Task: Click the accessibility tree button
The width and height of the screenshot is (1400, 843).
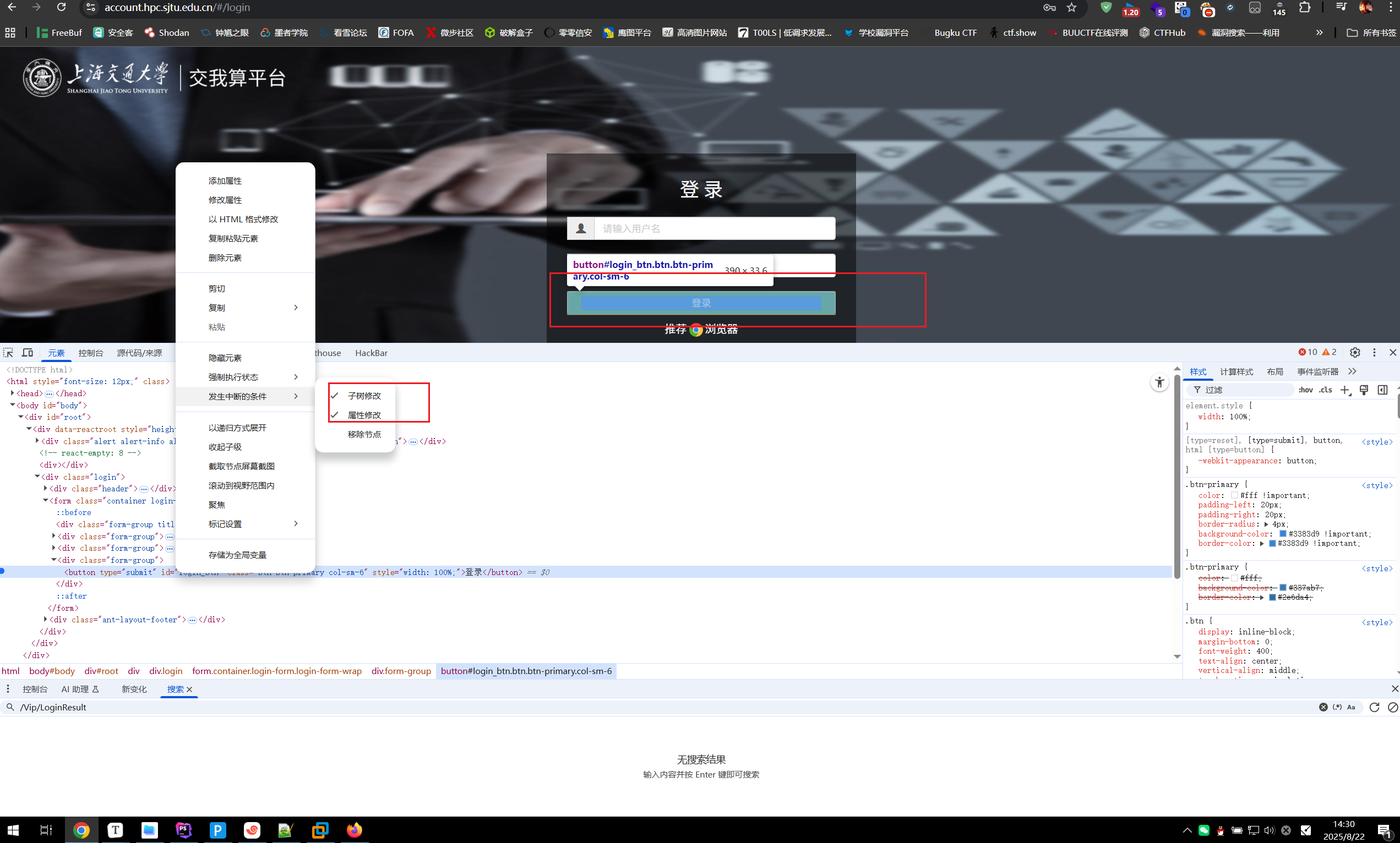Action: click(1159, 382)
